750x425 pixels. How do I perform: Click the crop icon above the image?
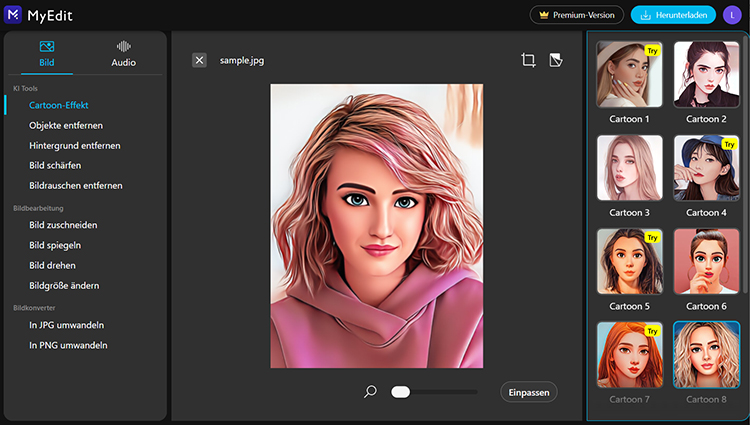click(x=528, y=60)
